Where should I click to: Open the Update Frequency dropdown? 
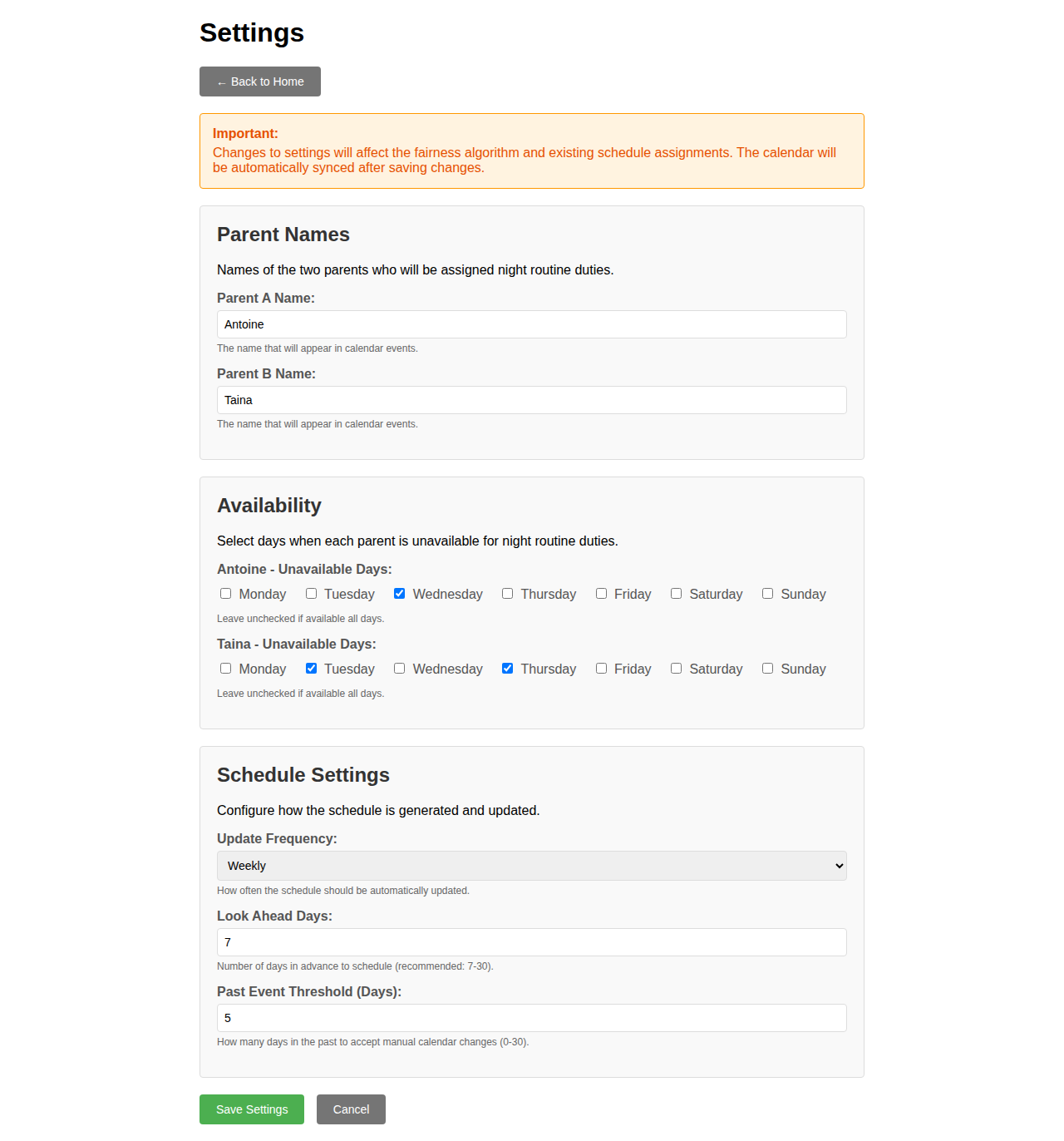531,866
